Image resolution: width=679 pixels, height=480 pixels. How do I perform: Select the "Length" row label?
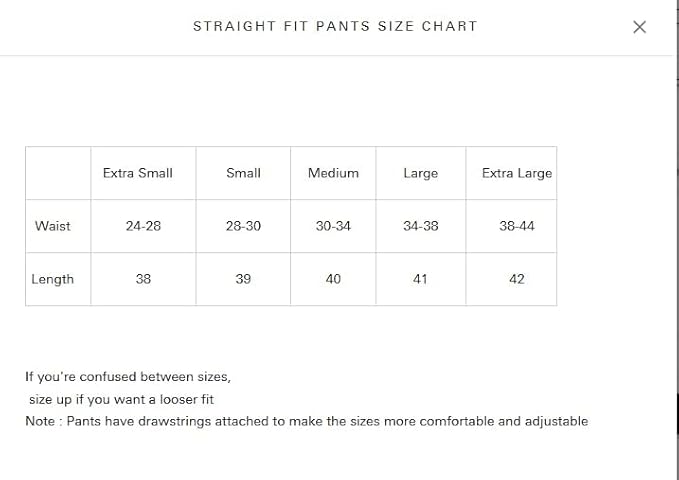[53, 279]
